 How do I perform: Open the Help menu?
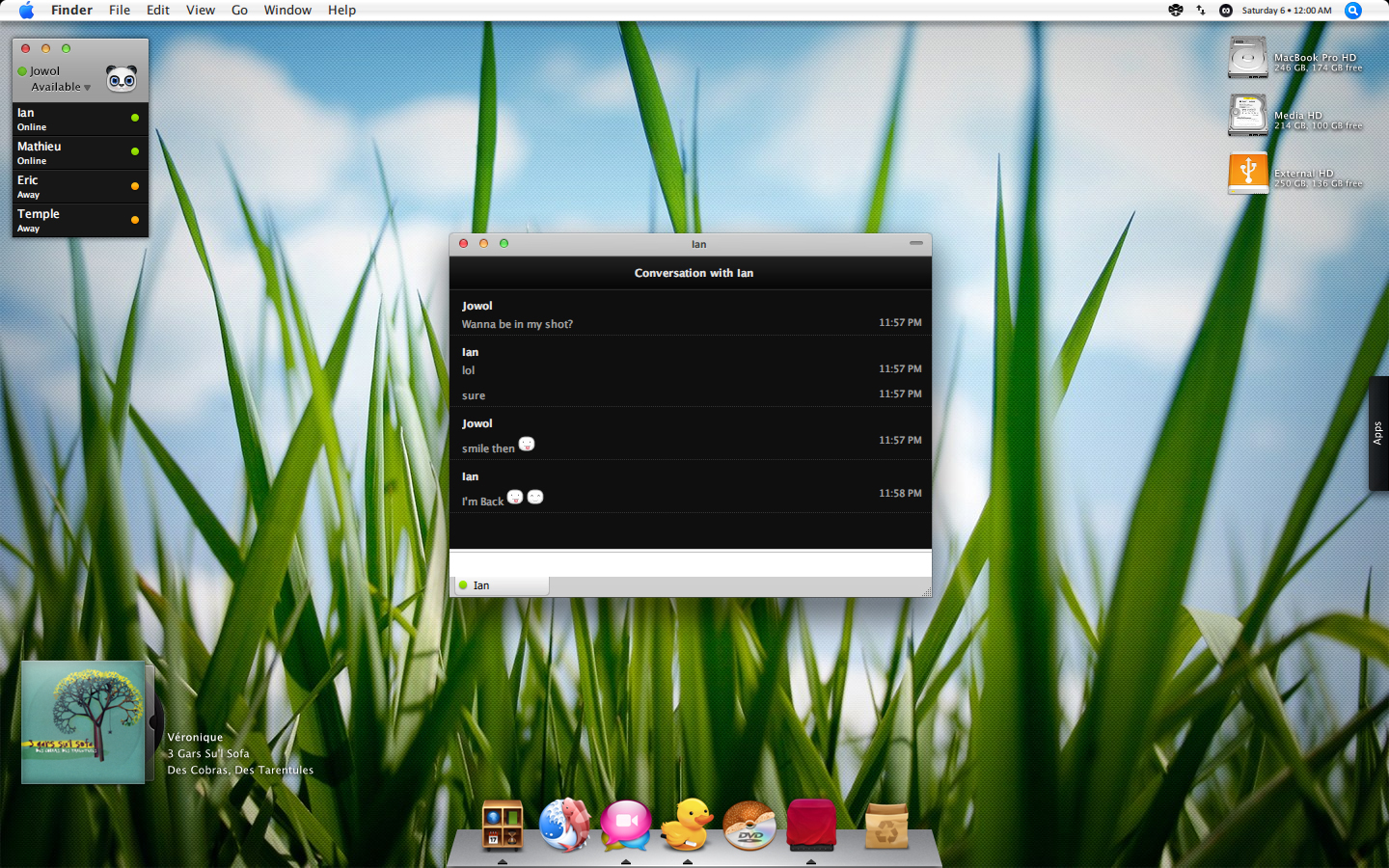coord(341,11)
